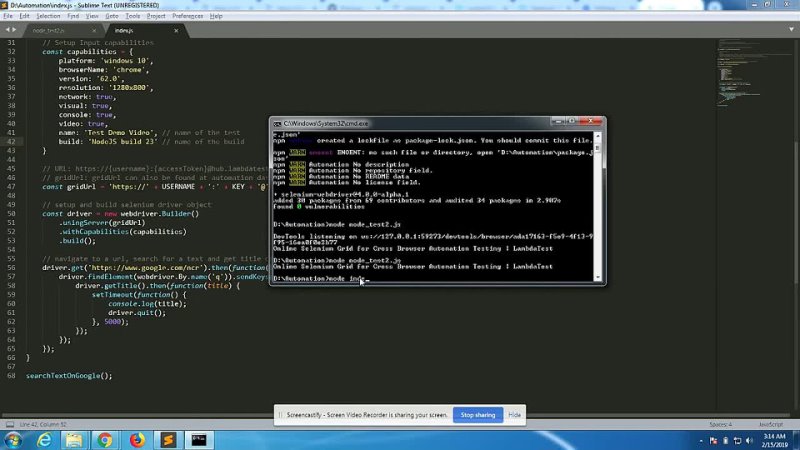Open the View menu

[92, 16]
